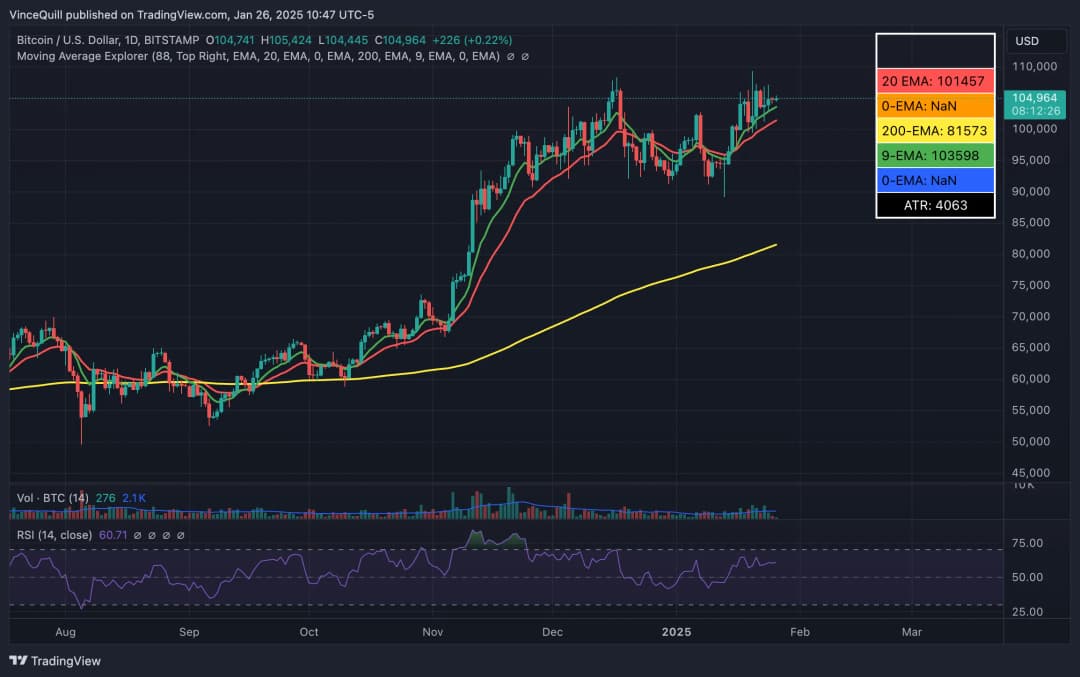Click the red 20 EMA table cell

935,80
